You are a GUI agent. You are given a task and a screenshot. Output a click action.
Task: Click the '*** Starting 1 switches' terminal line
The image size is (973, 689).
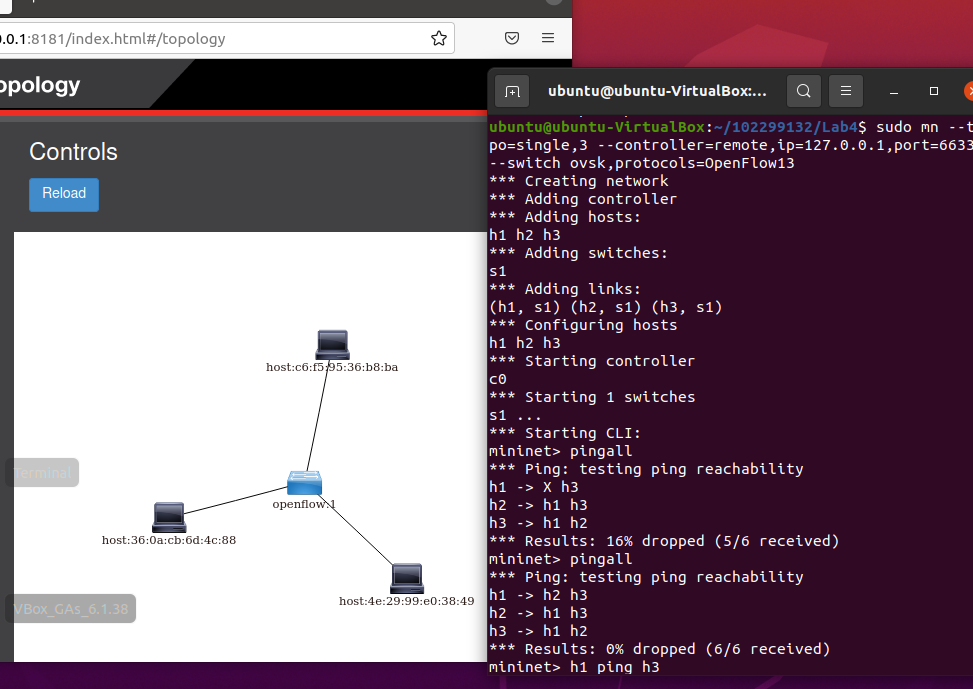coord(592,397)
